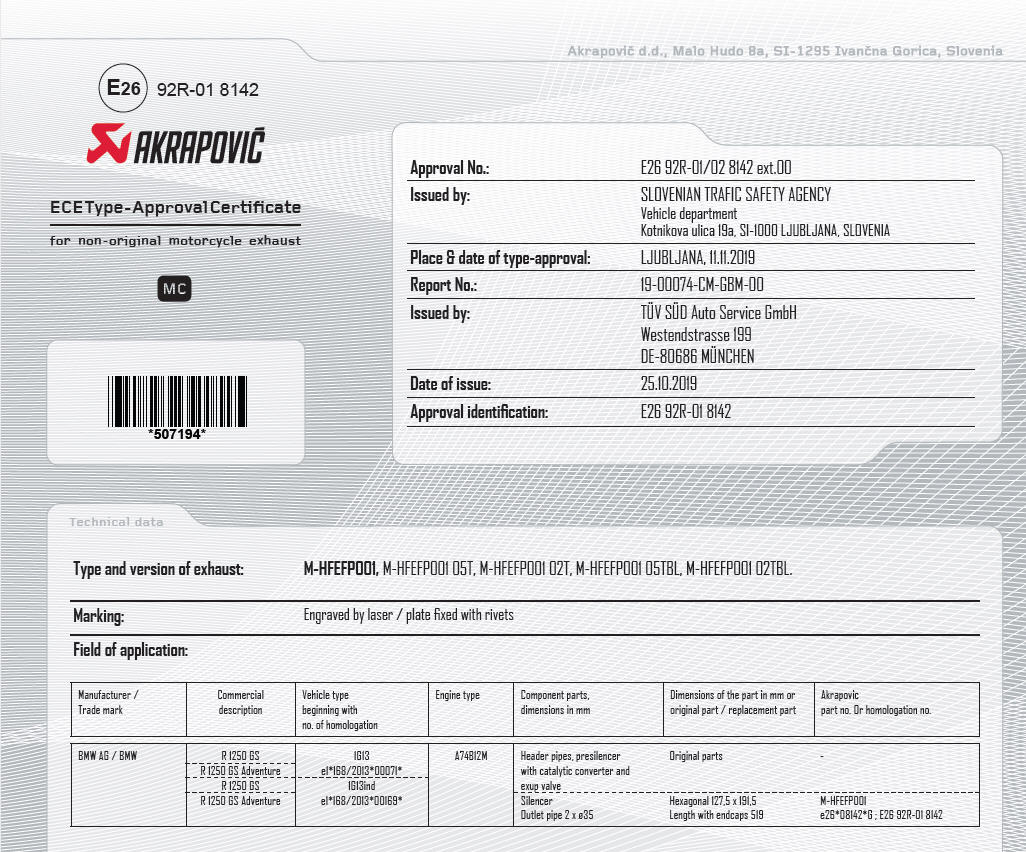The height and width of the screenshot is (852, 1026).
Task: Select 'E26 92R-01 8142' approval identification value
Action: pos(686,412)
